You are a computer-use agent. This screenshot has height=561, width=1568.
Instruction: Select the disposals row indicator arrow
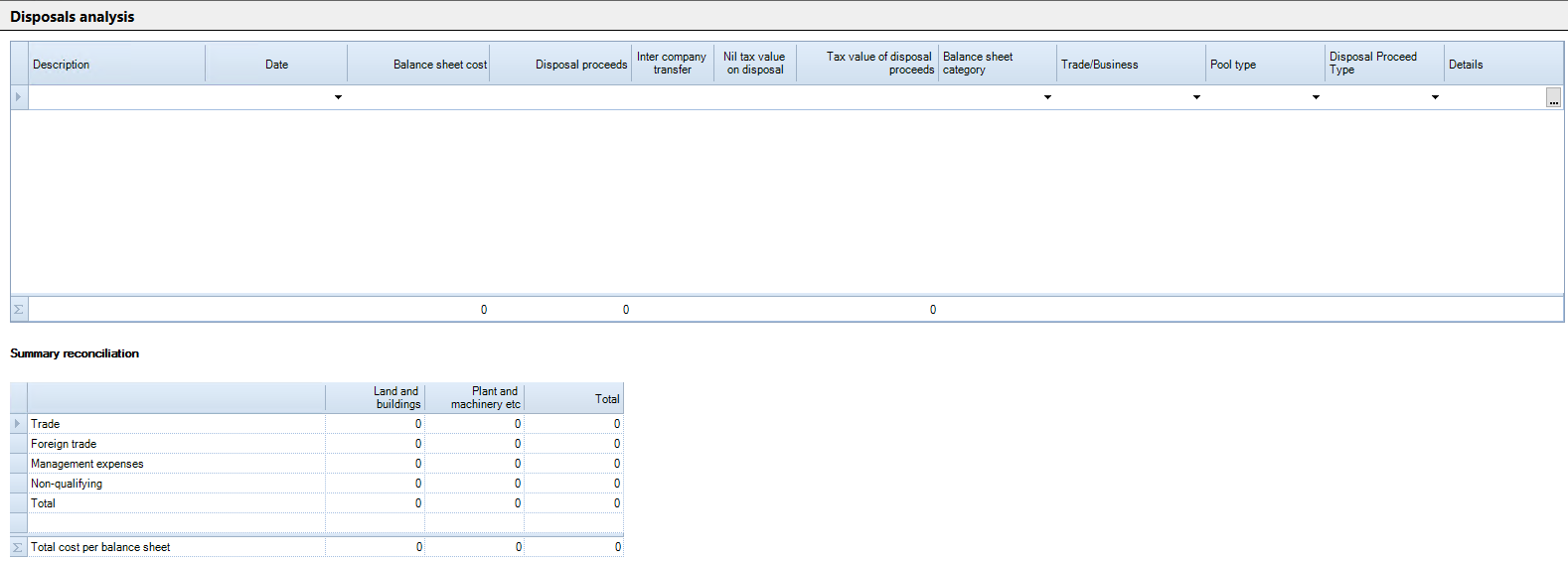pos(19,97)
